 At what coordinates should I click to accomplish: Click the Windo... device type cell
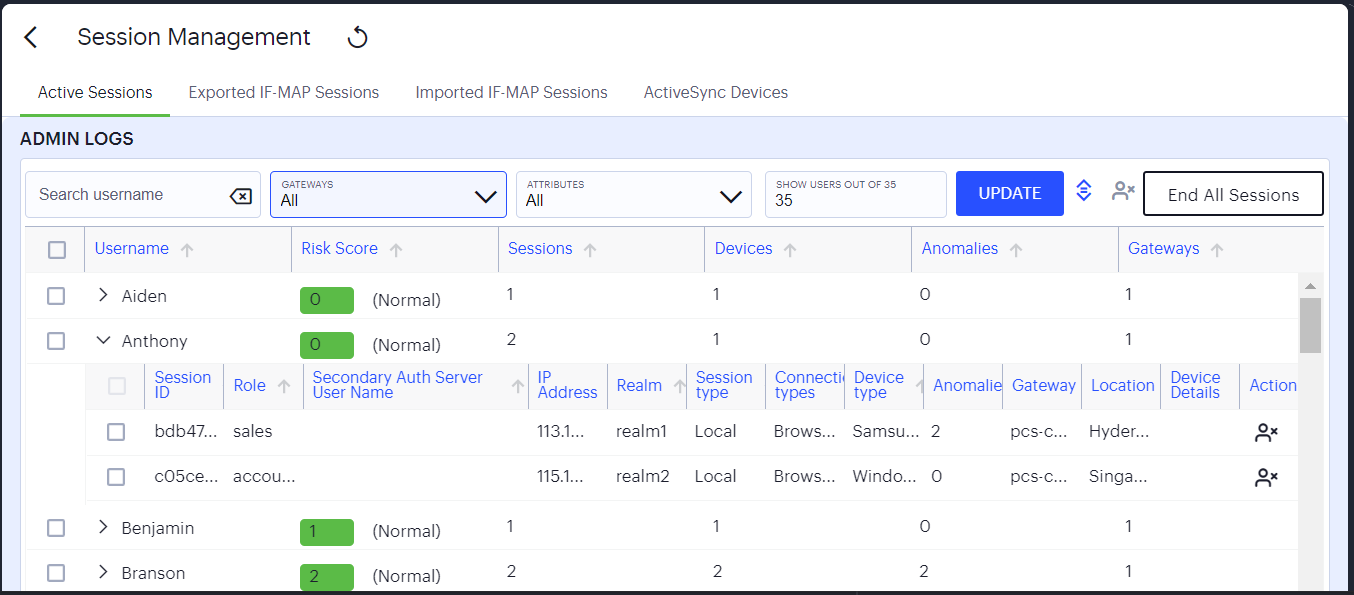[x=884, y=477]
